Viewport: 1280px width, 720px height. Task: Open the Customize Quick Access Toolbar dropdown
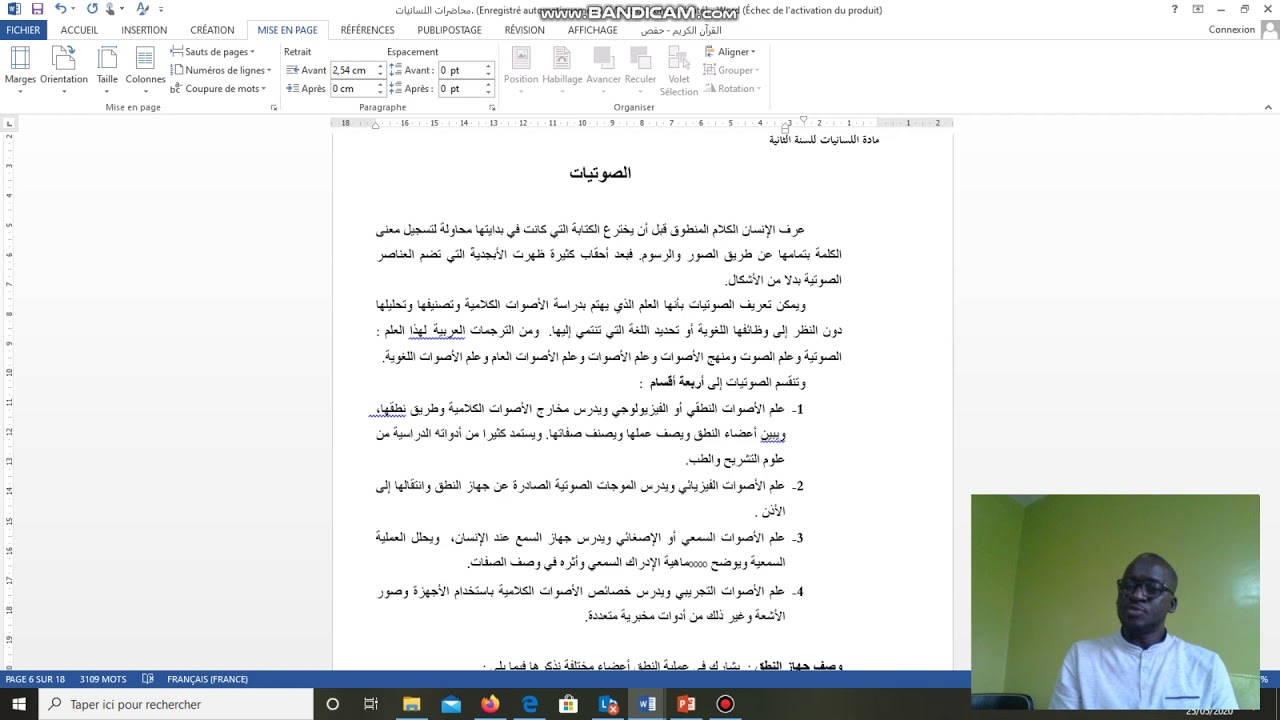click(161, 9)
